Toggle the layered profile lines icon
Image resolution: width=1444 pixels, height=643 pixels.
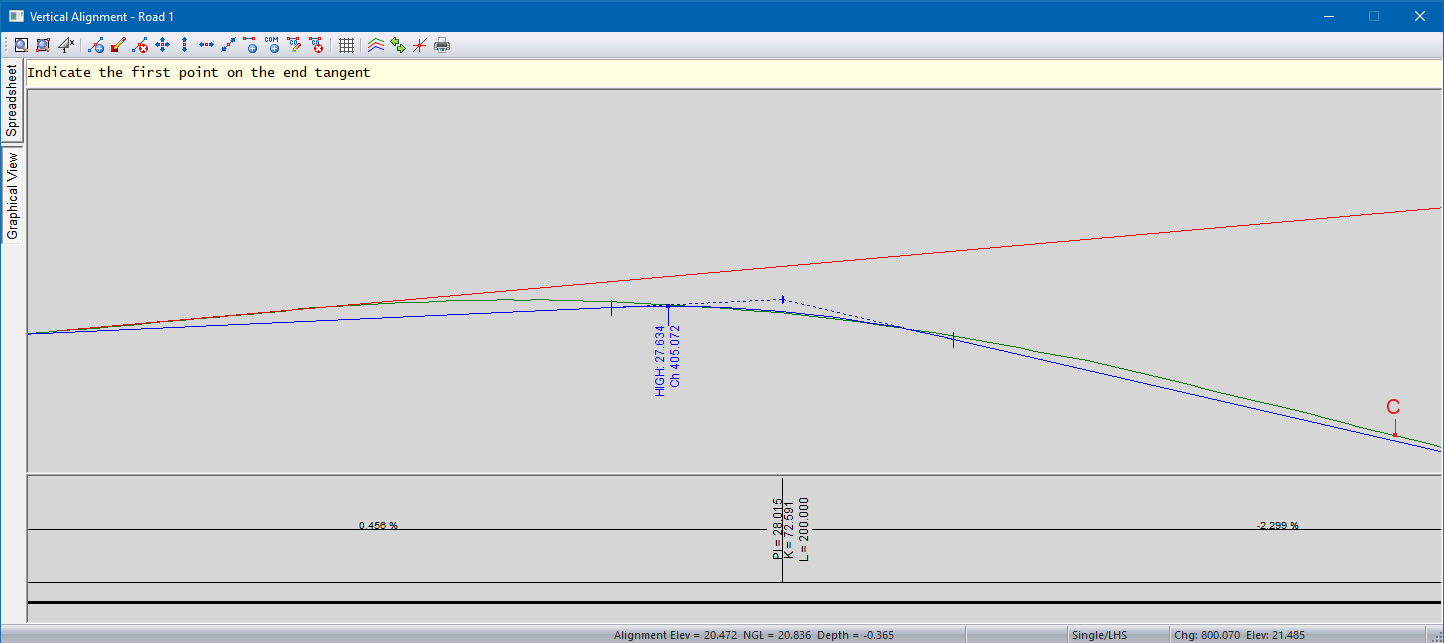pyautogui.click(x=376, y=45)
